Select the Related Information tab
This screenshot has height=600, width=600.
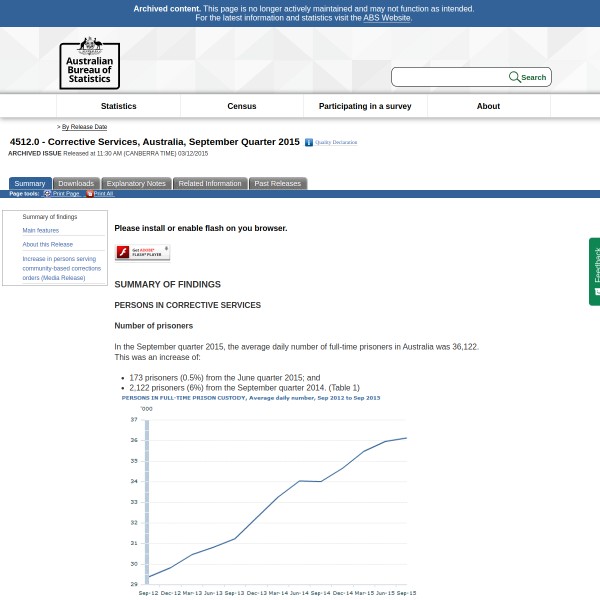point(210,183)
